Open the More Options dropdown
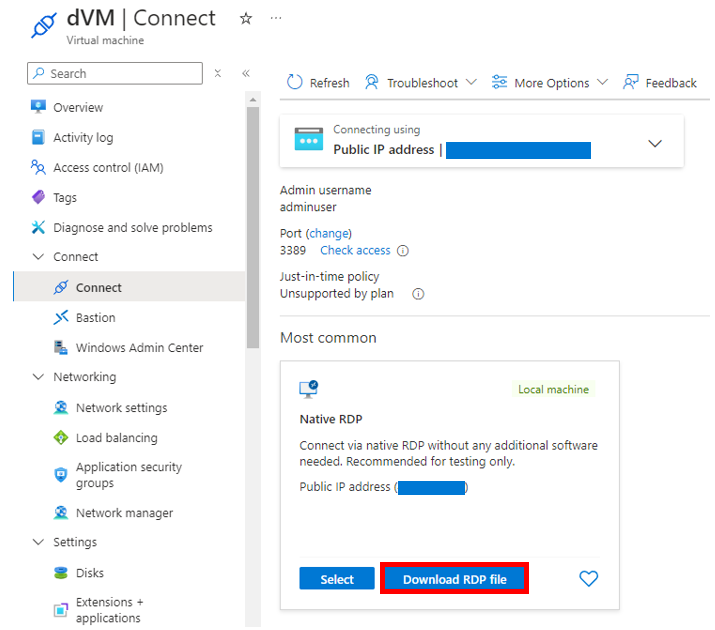The width and height of the screenshot is (715, 630). (549, 83)
